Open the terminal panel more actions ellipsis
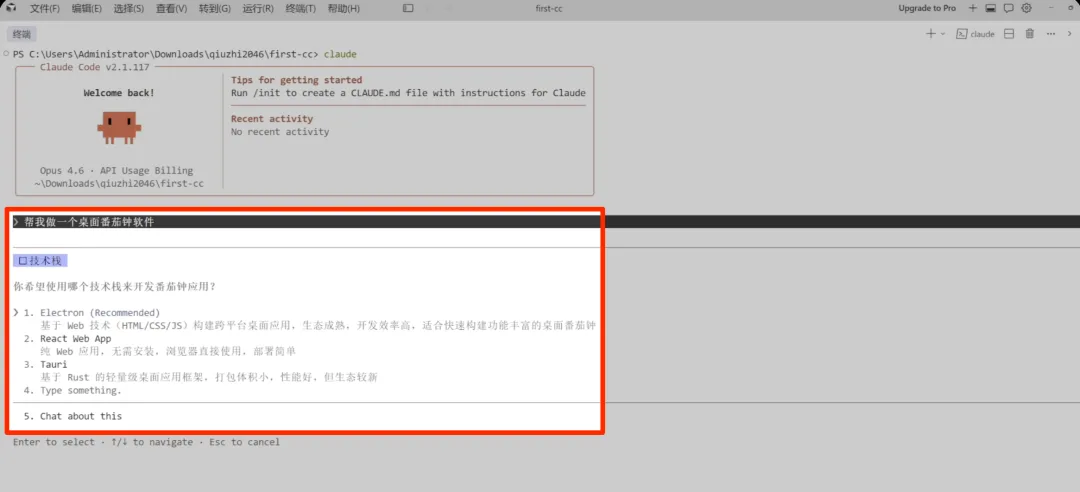 1051,33
